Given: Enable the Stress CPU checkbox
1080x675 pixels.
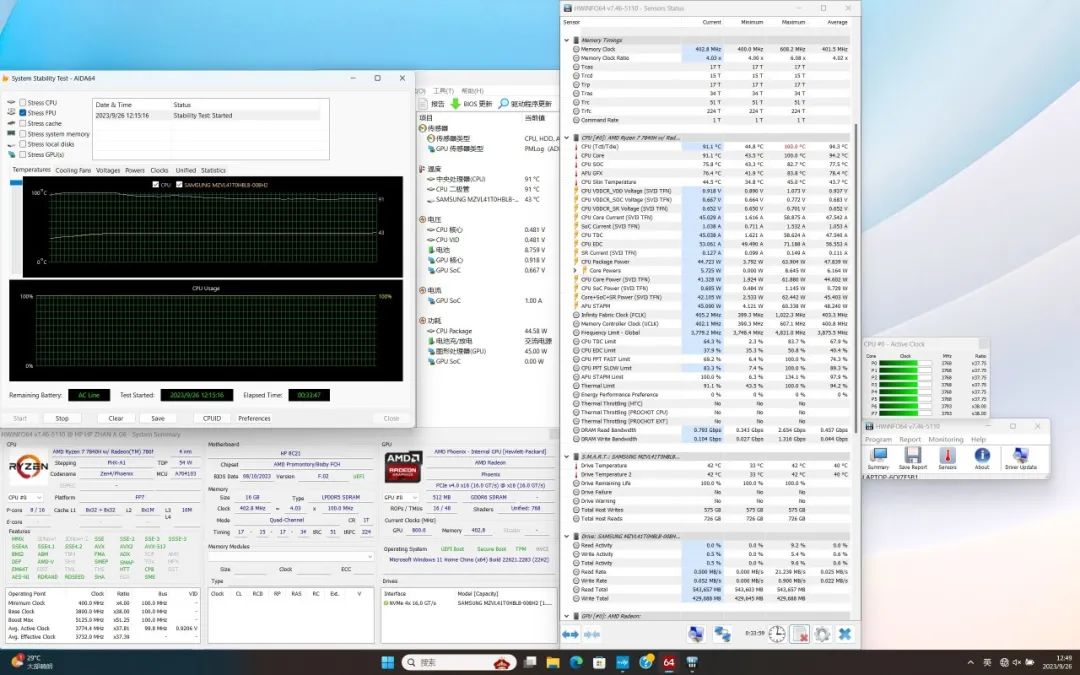Looking at the screenshot, I should [x=23, y=103].
